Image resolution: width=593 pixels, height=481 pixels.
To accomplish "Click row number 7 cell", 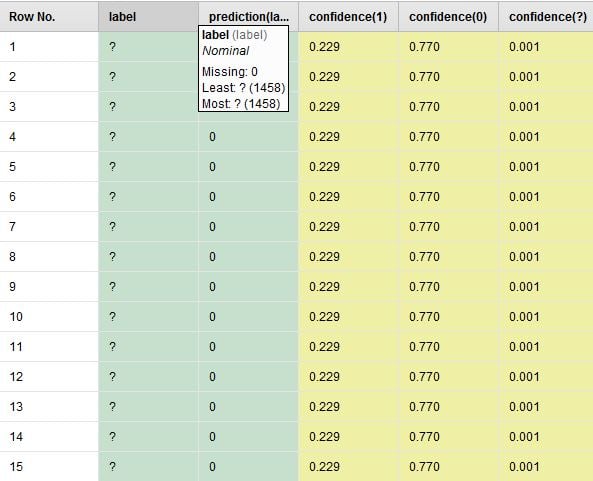I will coord(49,227).
